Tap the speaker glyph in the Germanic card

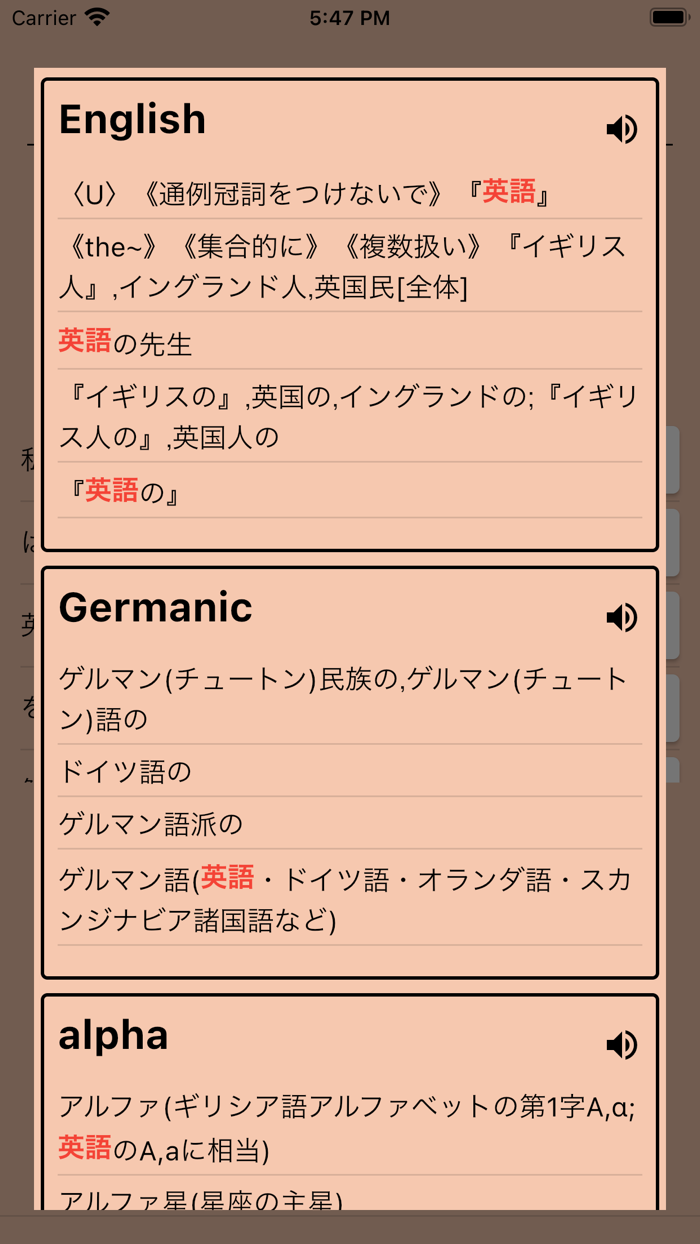click(x=622, y=618)
